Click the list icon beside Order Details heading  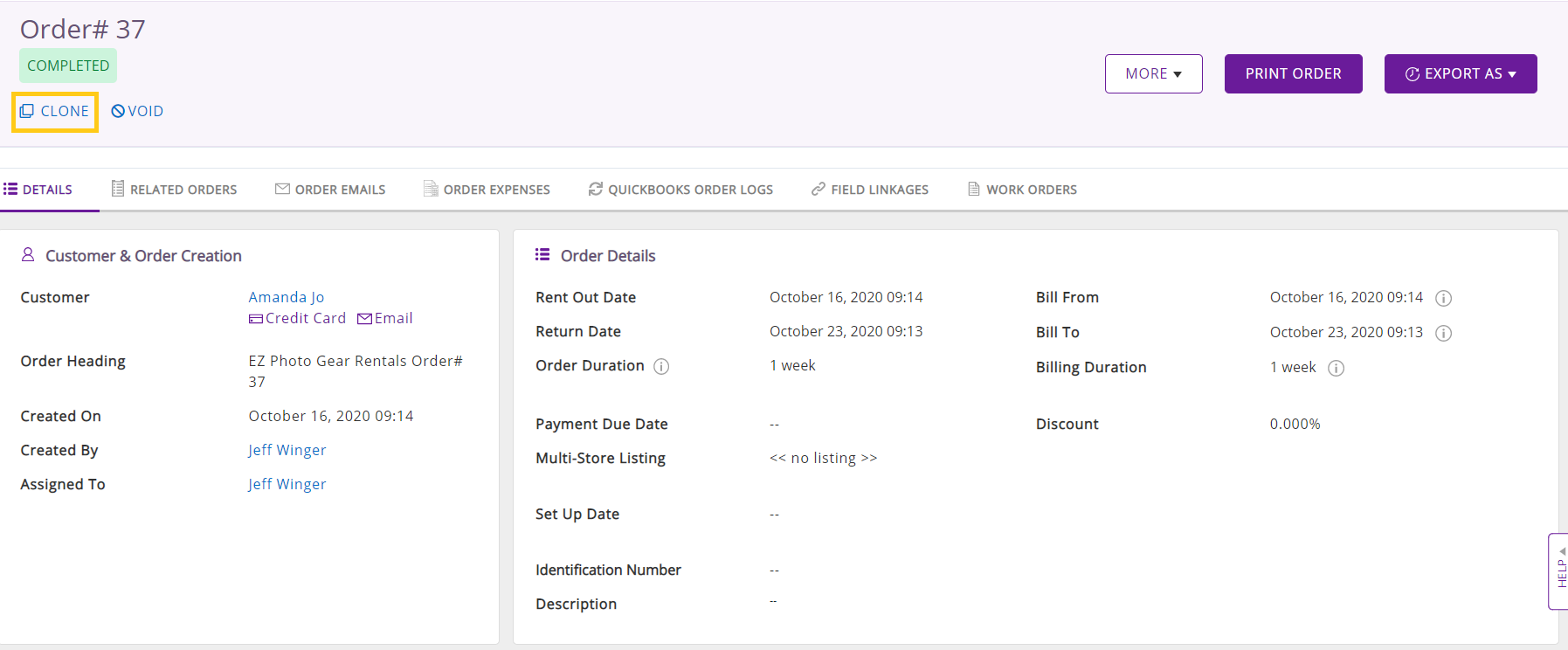[x=542, y=255]
